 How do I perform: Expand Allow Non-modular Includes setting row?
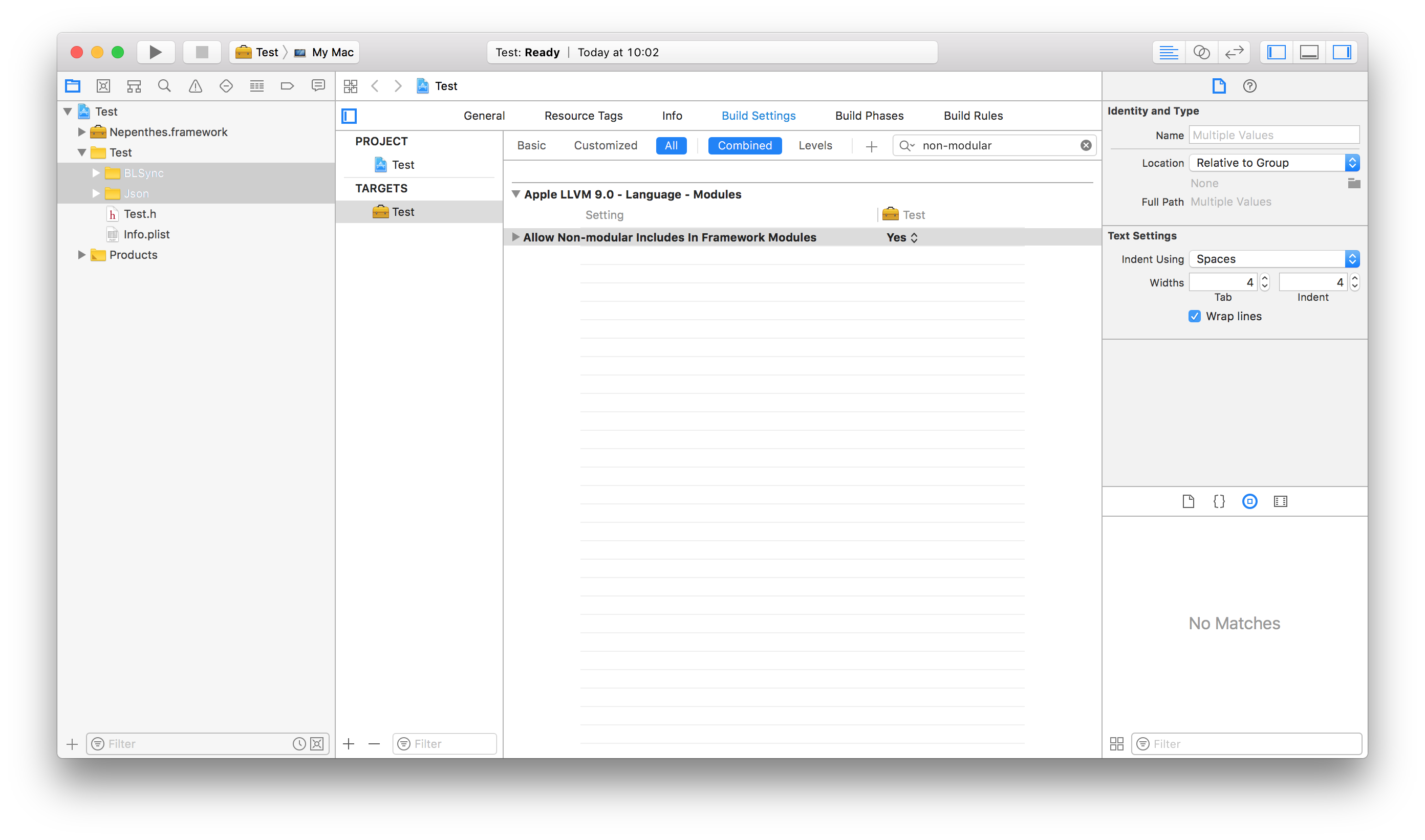coord(515,237)
